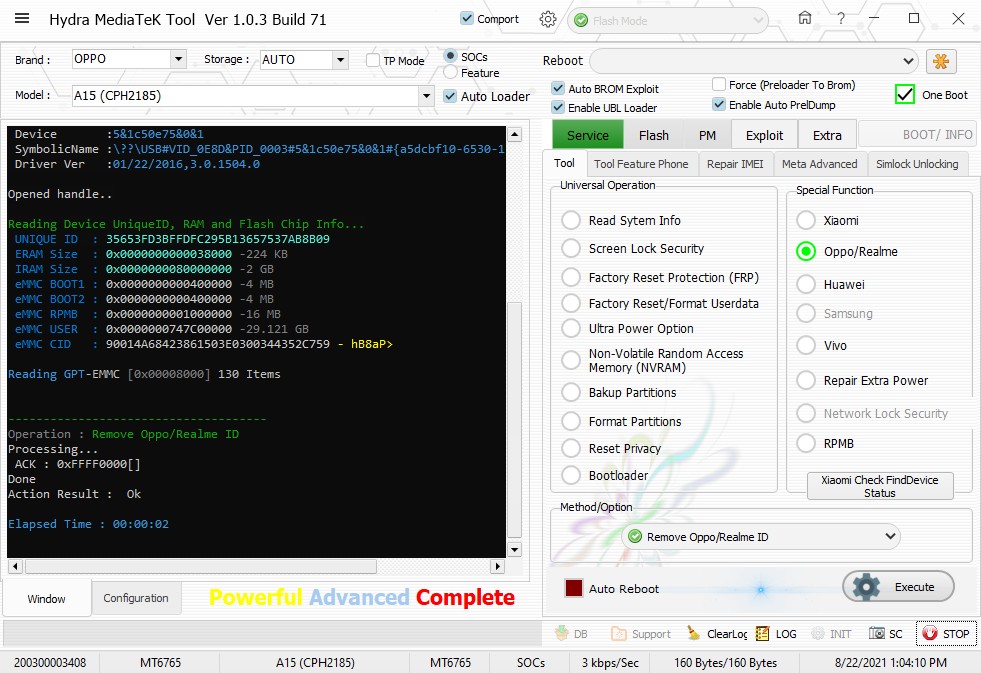This screenshot has width=981, height=673.
Task: Select NVRAM memory option
Action: pos(571,360)
